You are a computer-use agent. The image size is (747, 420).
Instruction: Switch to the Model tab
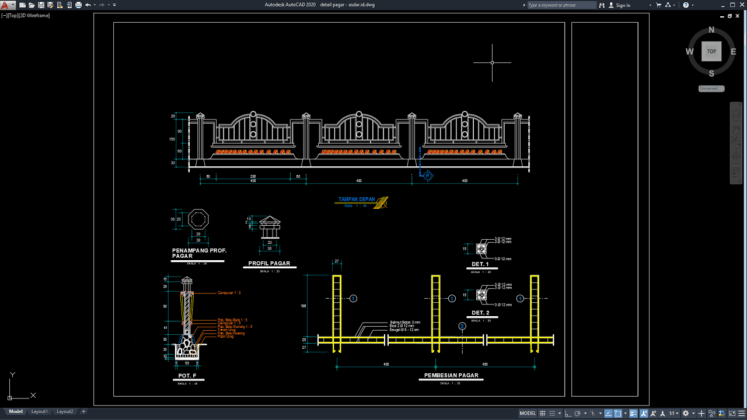pos(15,411)
